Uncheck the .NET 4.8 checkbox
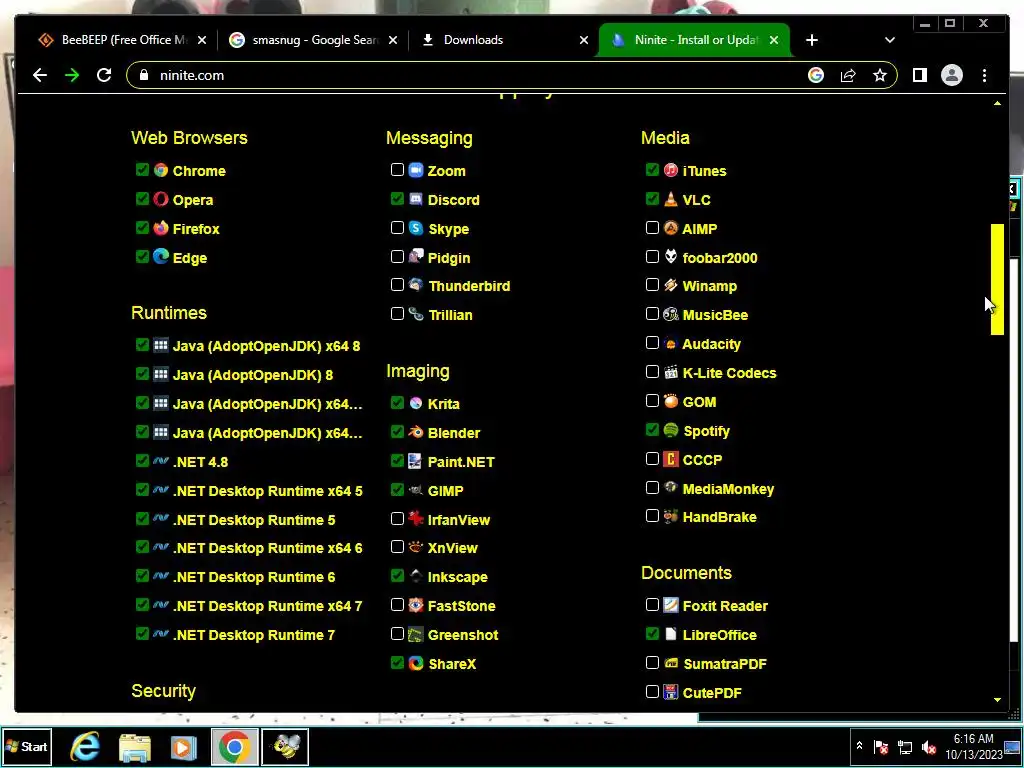Image resolution: width=1024 pixels, height=768 pixels. (142, 460)
